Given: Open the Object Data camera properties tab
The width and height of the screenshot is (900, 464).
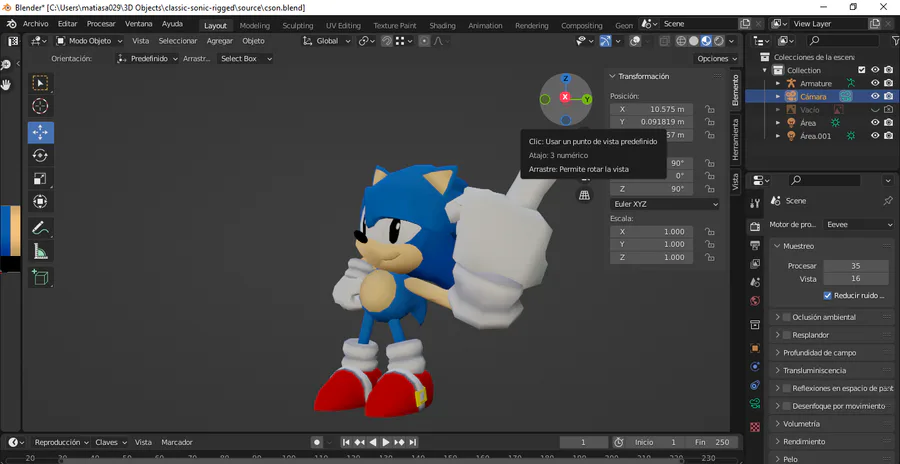Looking at the screenshot, I should (755, 404).
